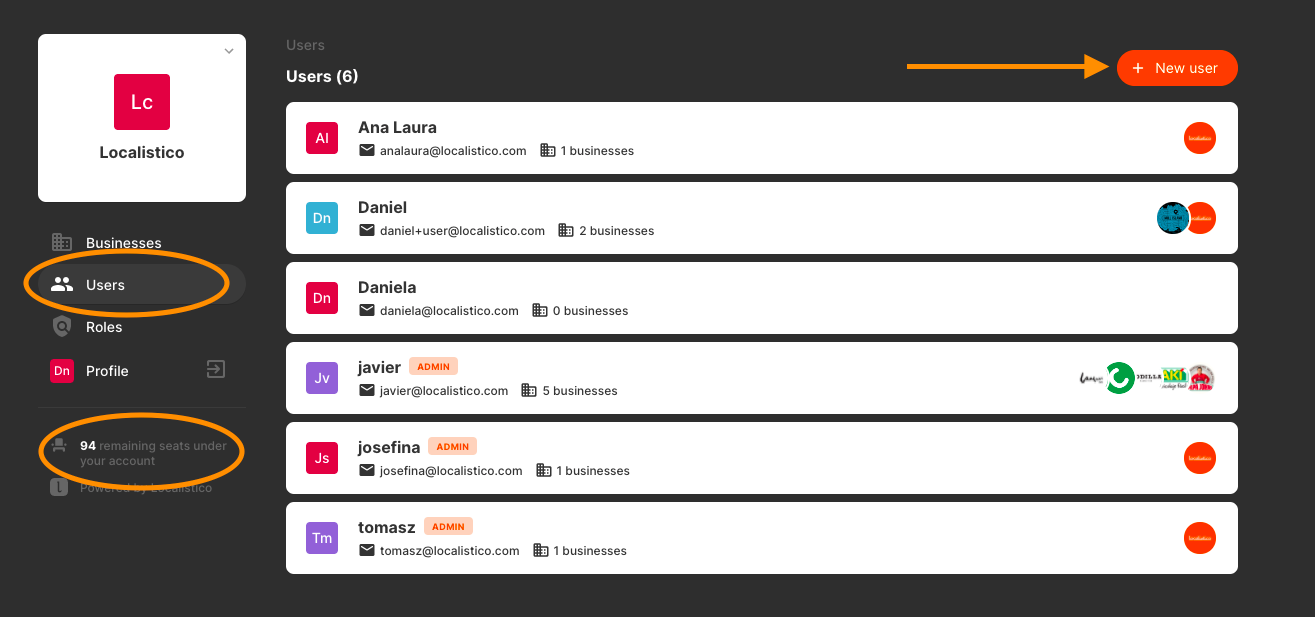The height and width of the screenshot is (617, 1315).
Task: Click the New user button
Action: coord(1177,68)
